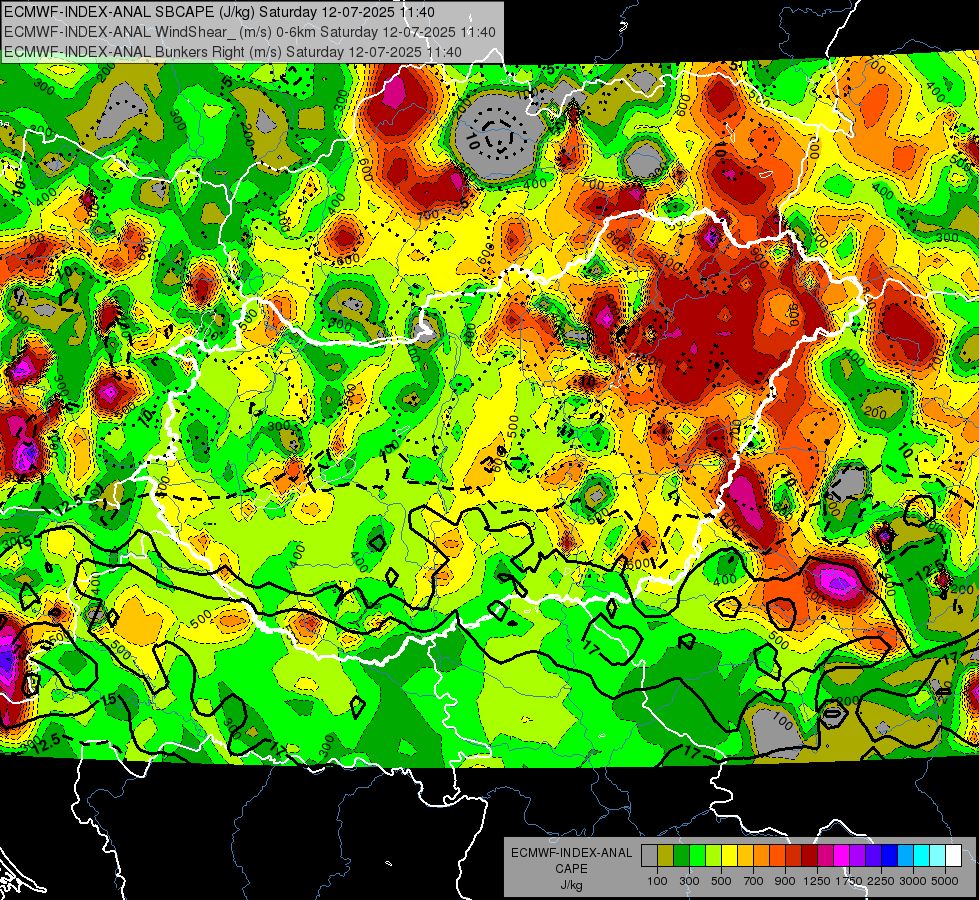
Task: Click the ECMWF-INDEX-ANAL label in the legend
Action: pos(571,853)
